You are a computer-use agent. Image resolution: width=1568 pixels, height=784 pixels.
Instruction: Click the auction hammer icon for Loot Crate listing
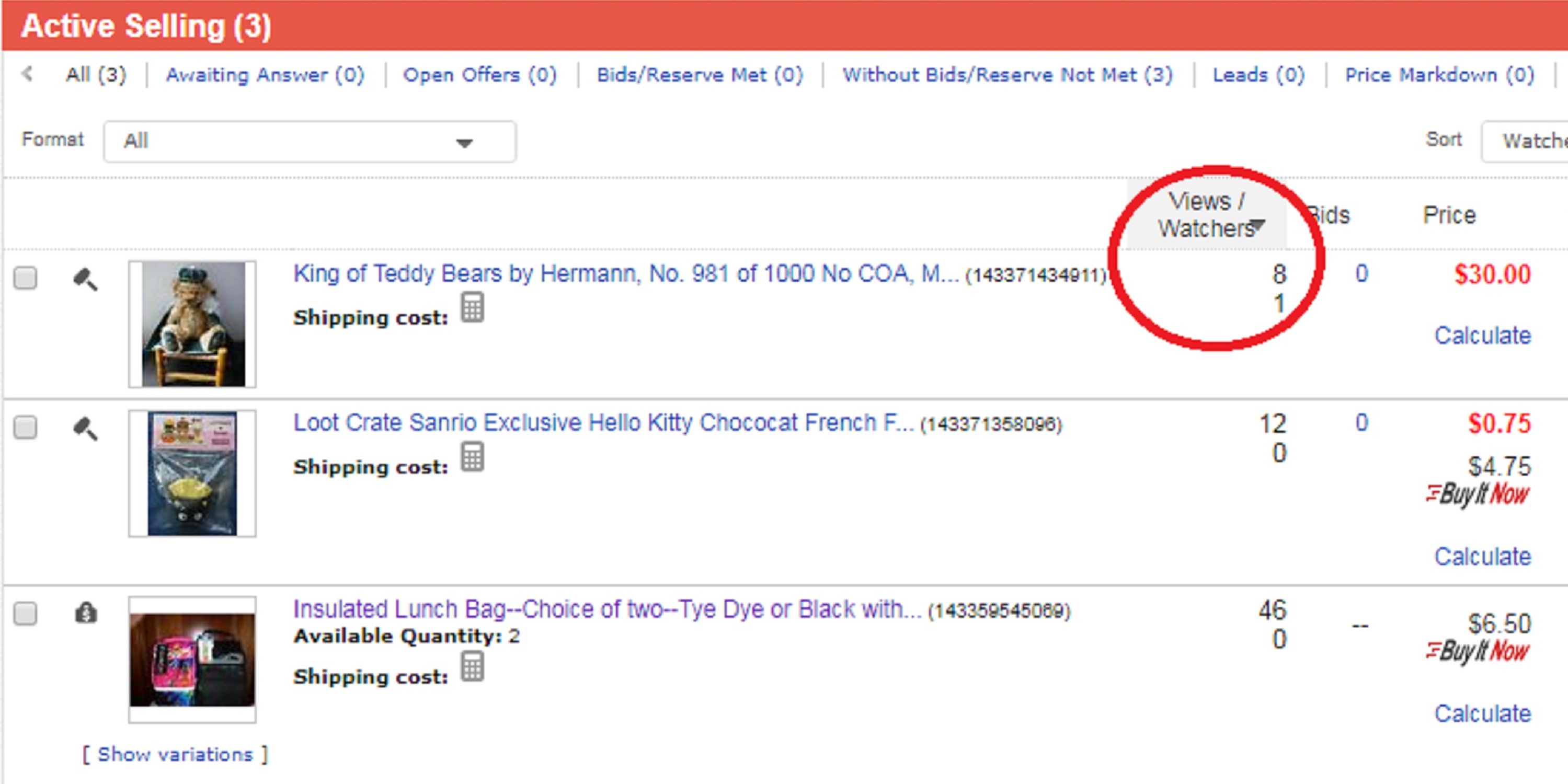(85, 429)
